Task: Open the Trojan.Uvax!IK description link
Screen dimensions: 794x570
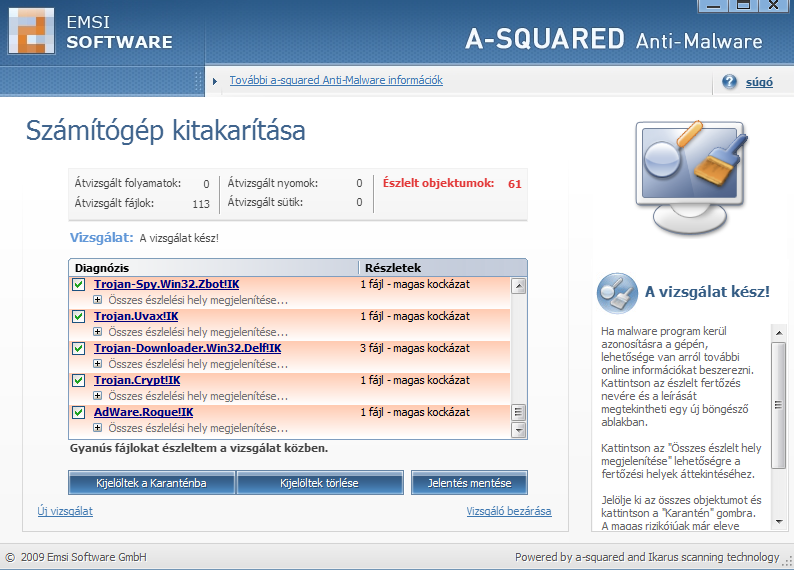Action: click(136, 316)
